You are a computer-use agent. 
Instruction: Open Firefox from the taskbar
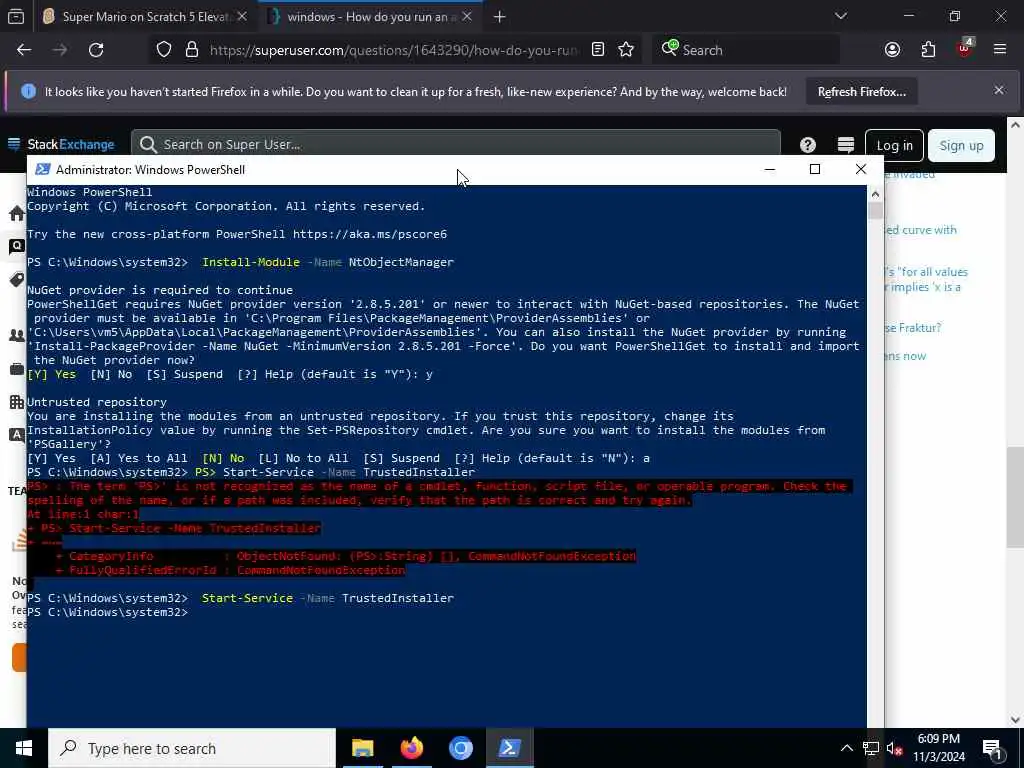(x=411, y=748)
